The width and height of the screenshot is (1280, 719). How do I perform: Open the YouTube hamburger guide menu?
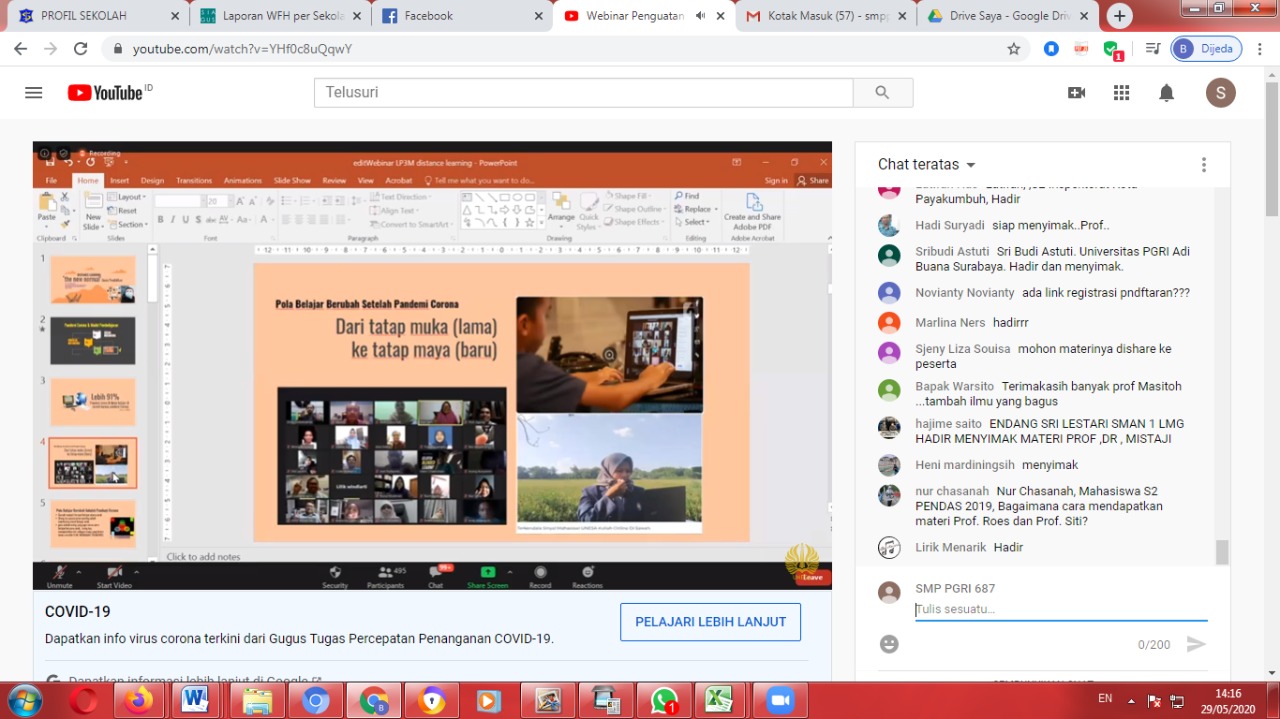tap(34, 92)
